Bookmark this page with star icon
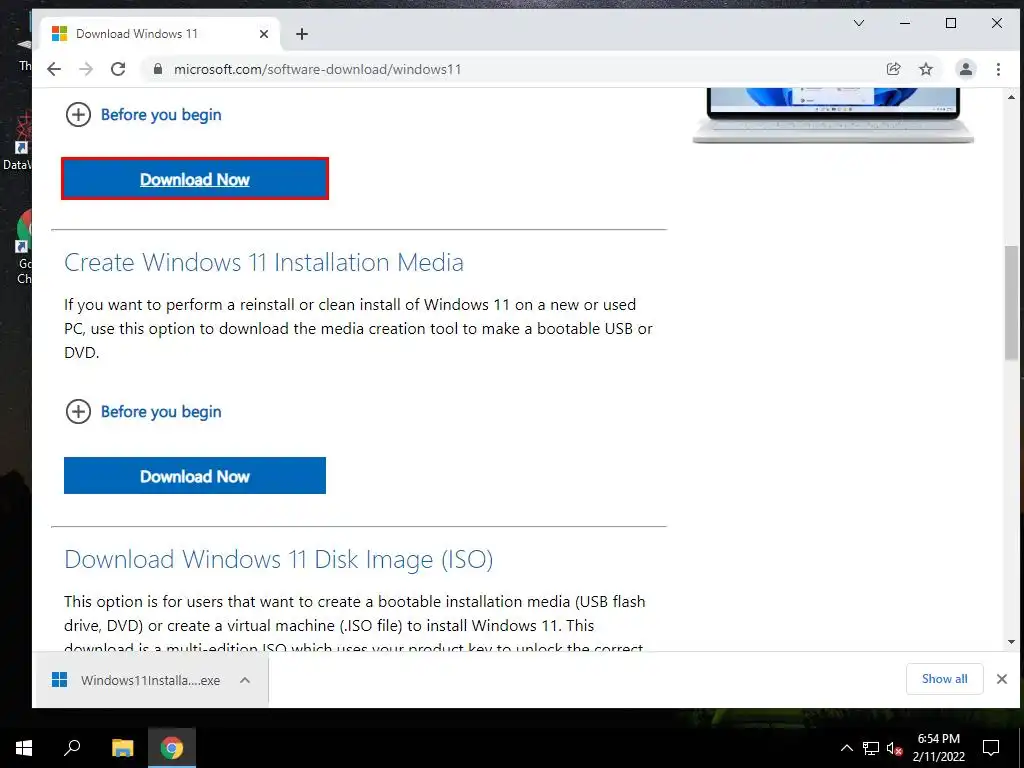The width and height of the screenshot is (1024, 768). tap(926, 69)
